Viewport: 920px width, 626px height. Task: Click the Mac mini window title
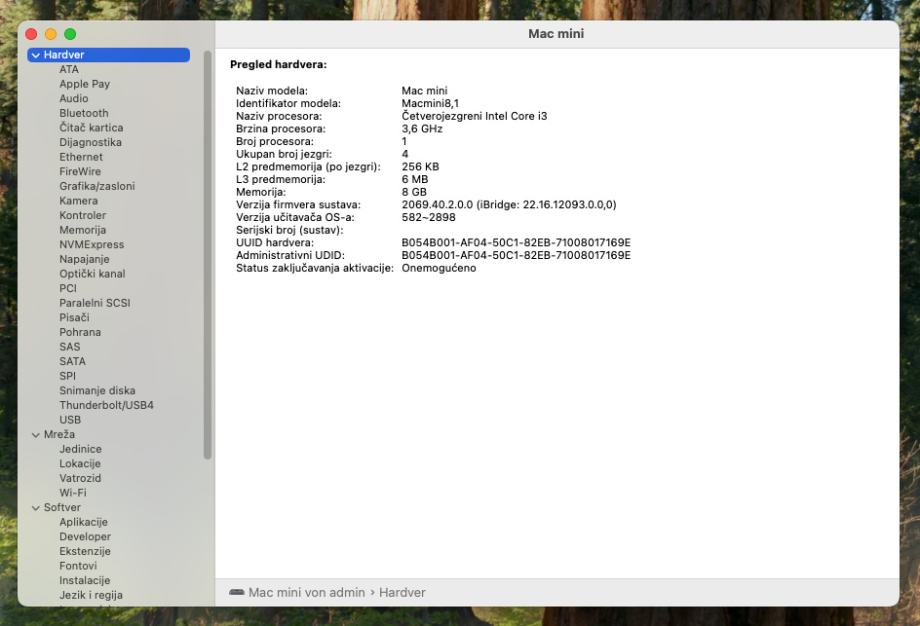click(556, 34)
